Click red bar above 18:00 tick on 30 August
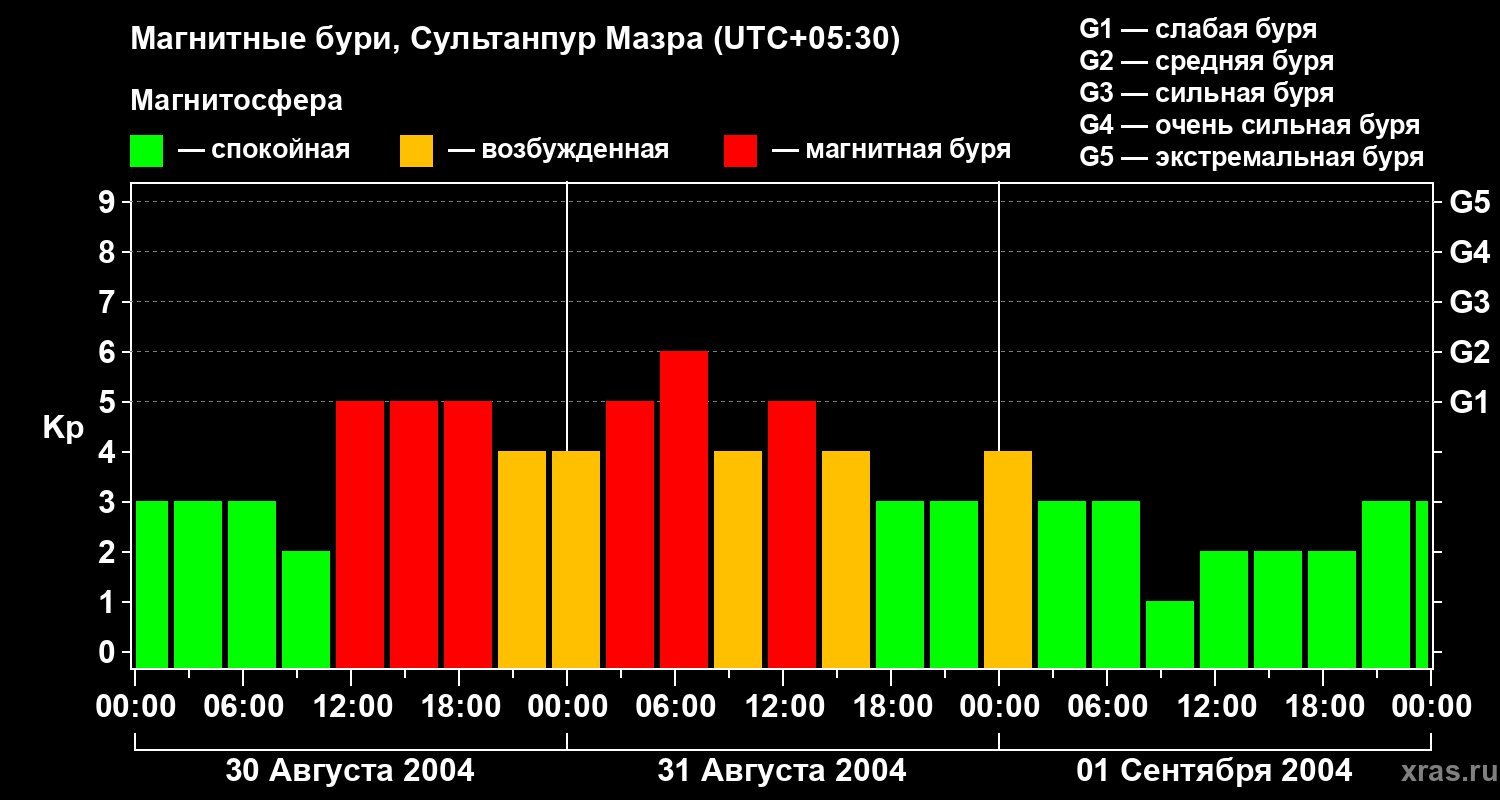This screenshot has width=1500, height=800. point(468,535)
